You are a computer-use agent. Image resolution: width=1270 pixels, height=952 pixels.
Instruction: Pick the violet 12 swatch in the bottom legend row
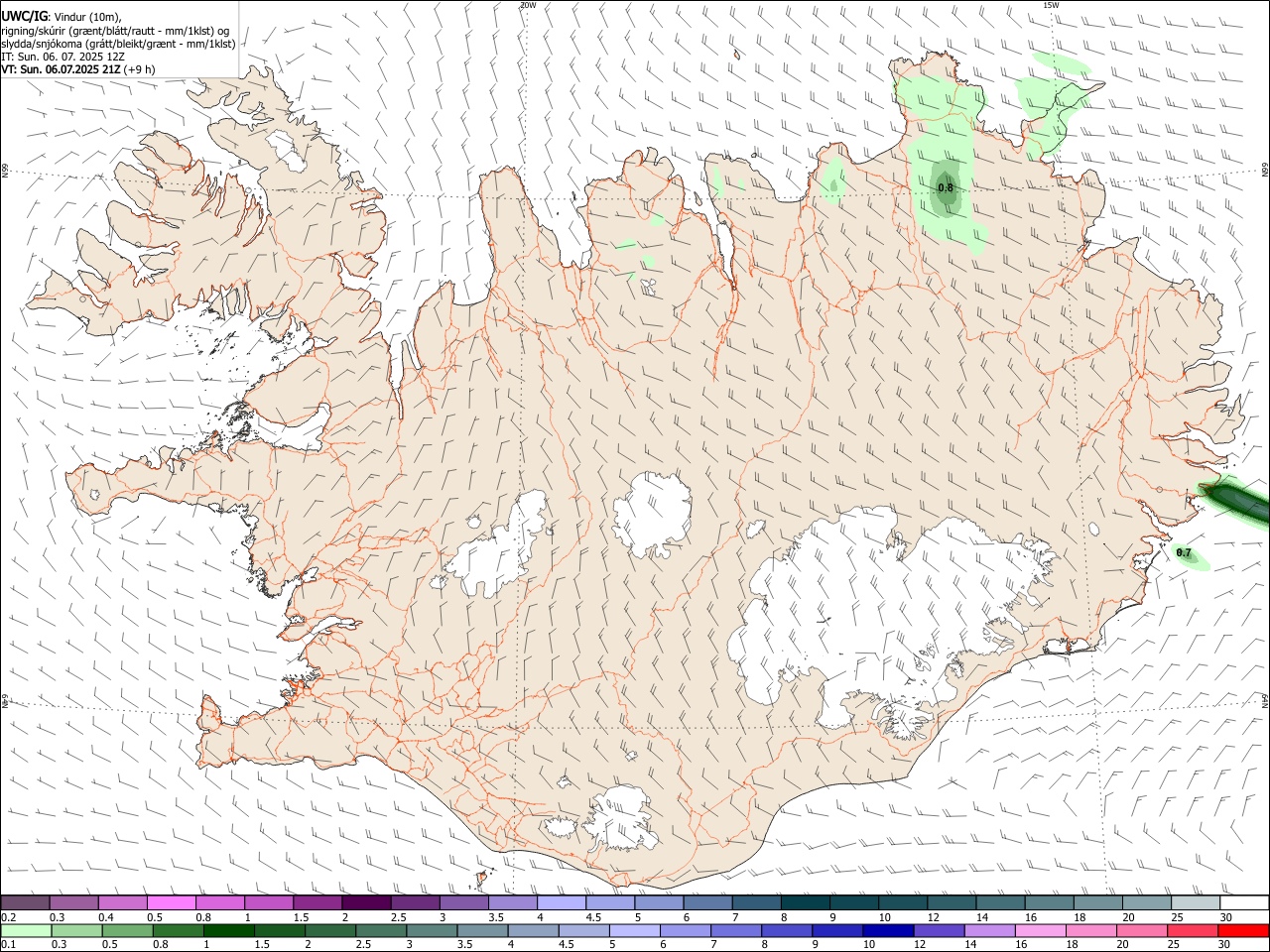point(938,930)
